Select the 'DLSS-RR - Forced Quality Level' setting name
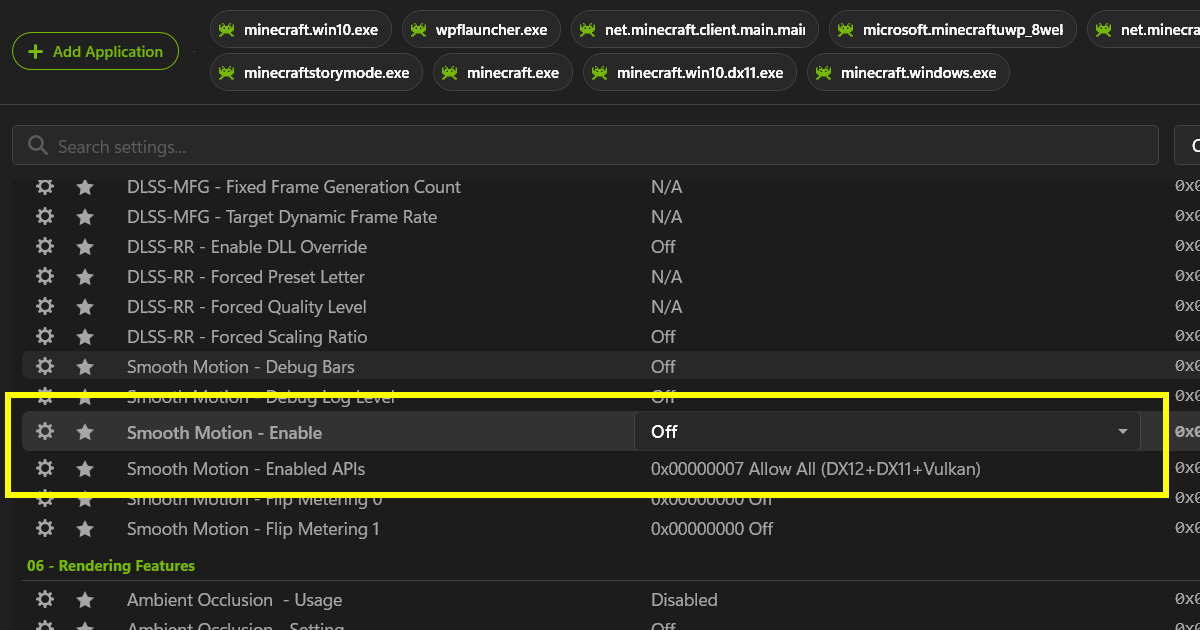Screen dimensions: 1200x630 point(247,307)
